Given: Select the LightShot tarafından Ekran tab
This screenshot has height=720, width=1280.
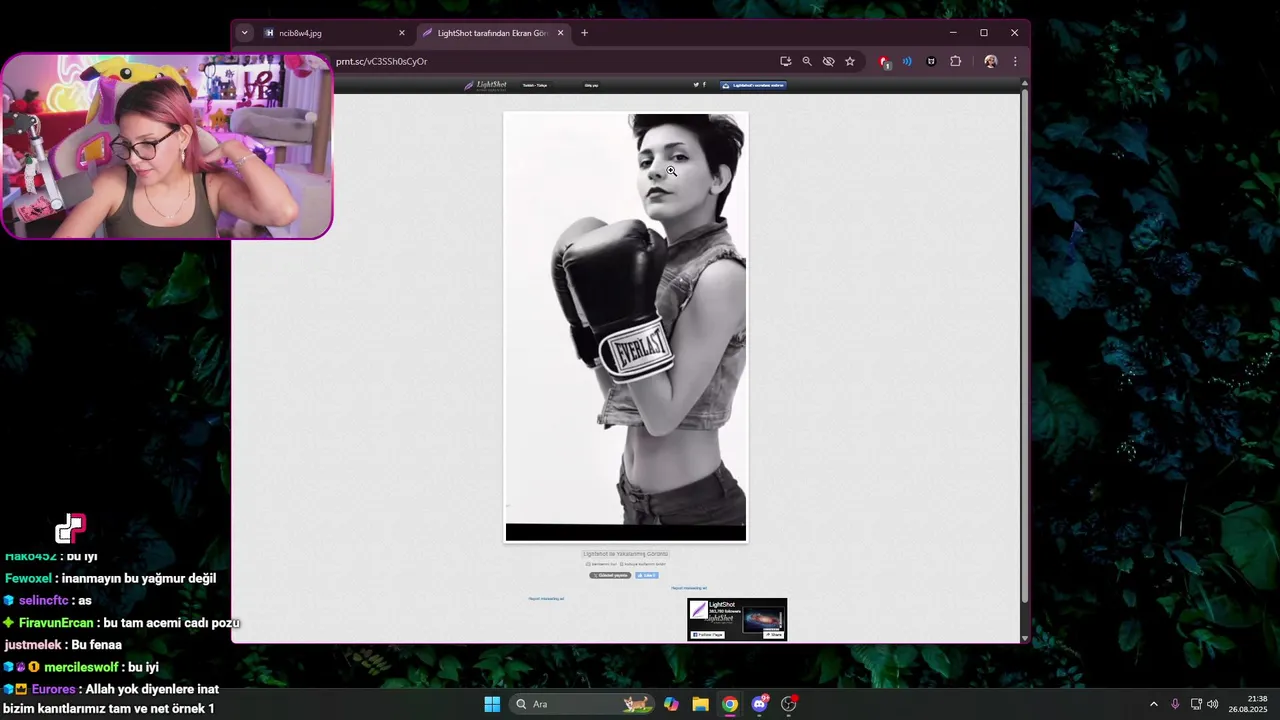Looking at the screenshot, I should pos(492,33).
